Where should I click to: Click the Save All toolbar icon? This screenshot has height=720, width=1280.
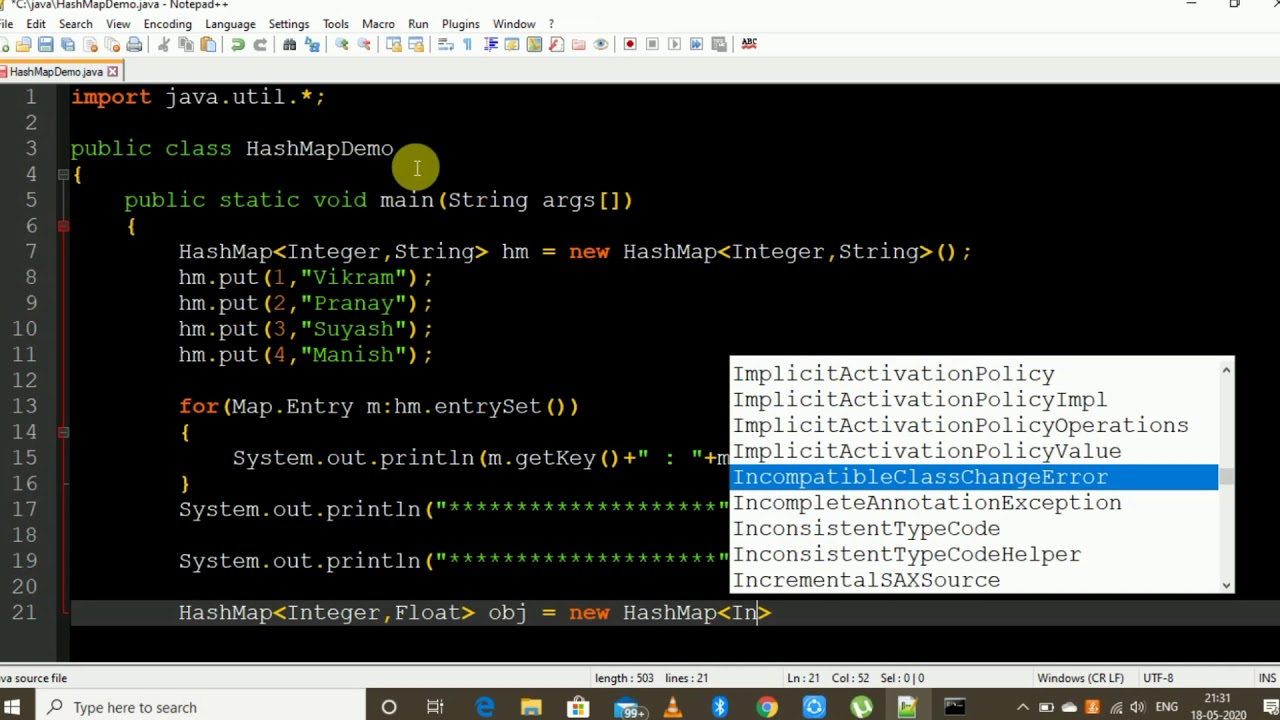tap(68, 44)
